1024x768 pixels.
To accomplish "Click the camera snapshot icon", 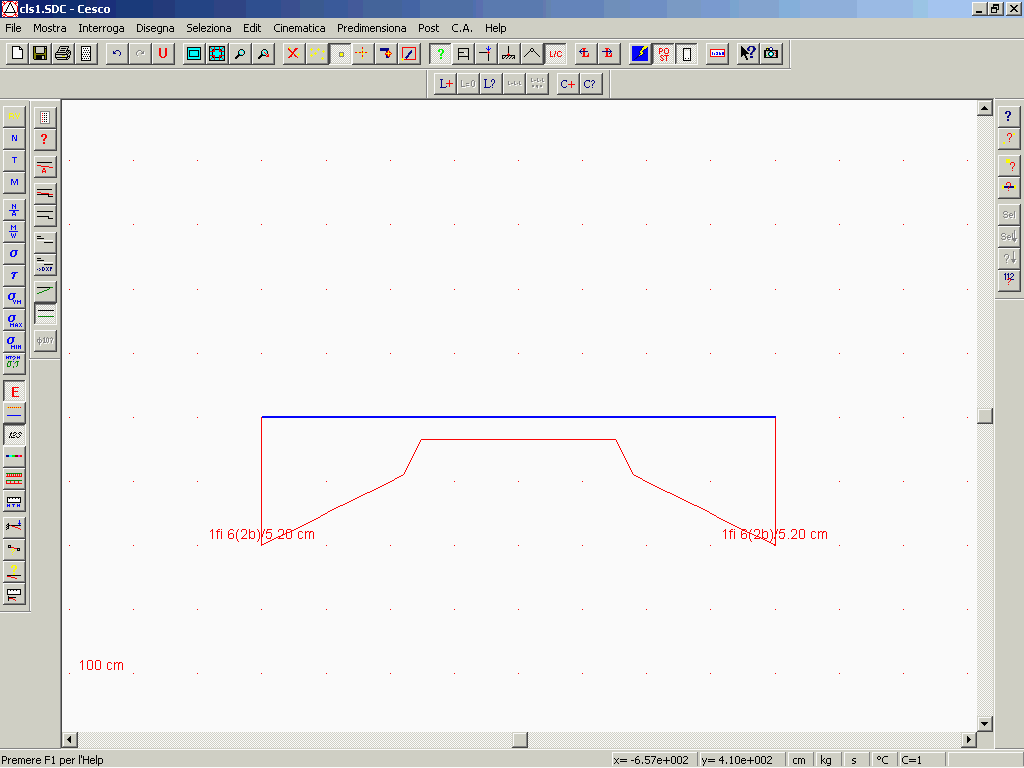I will (x=771, y=54).
